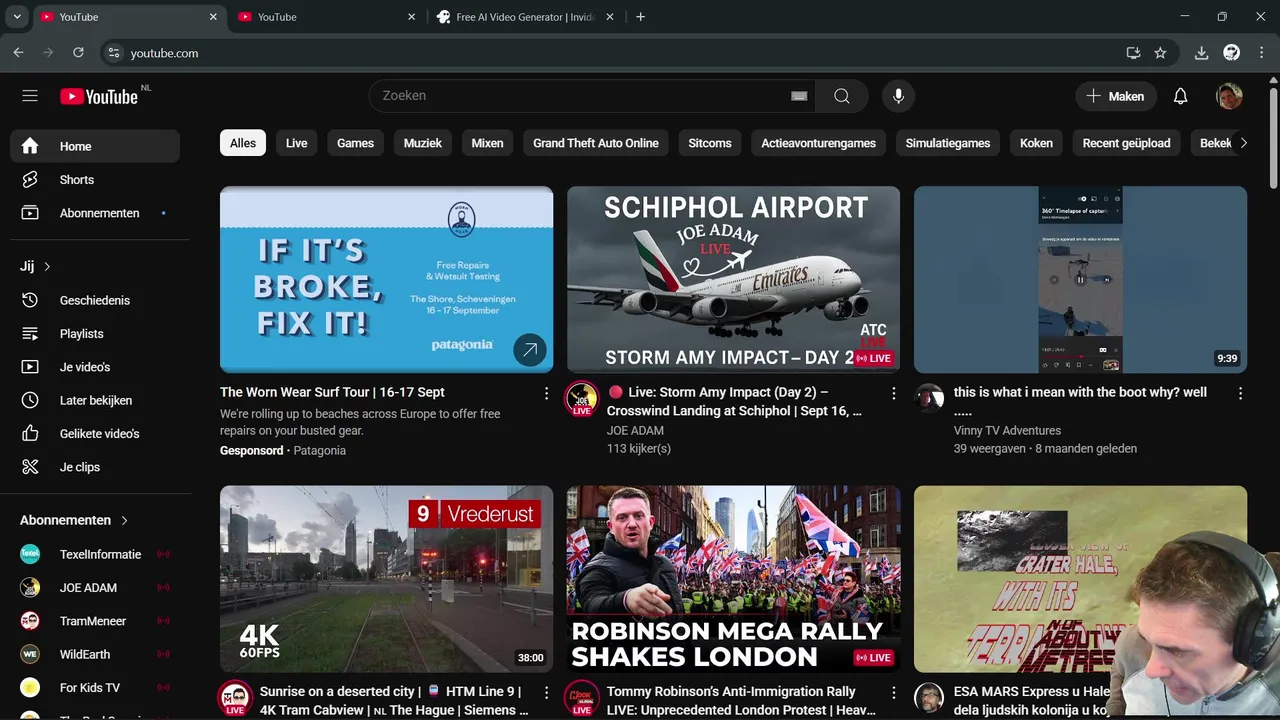This screenshot has height=720, width=1280.
Task: Open the tab search dropdown arrow
Action: coord(17,17)
